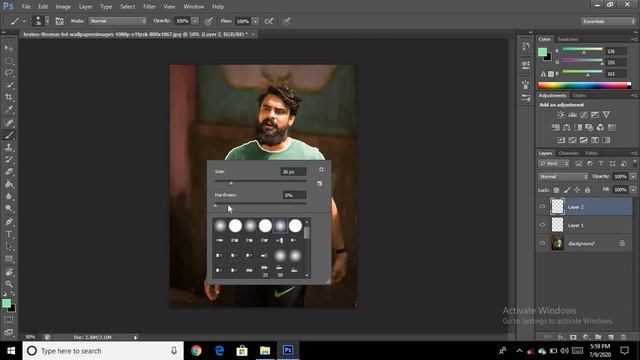Open brush Mode dropdown in options bar
The image size is (640, 360).
(118, 21)
